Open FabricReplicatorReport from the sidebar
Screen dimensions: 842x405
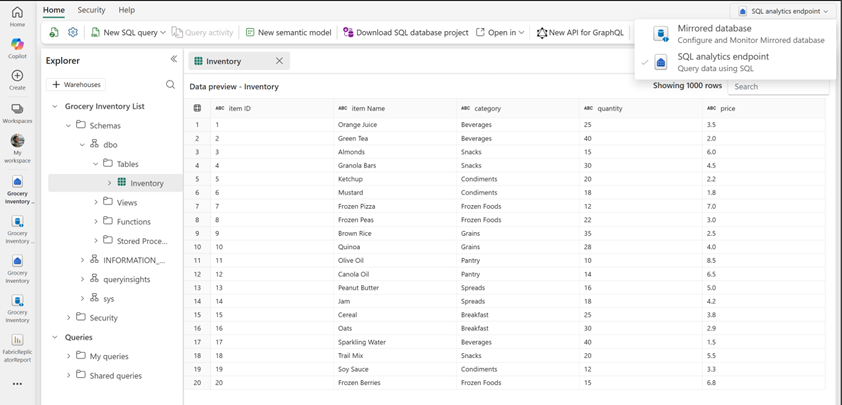17,345
